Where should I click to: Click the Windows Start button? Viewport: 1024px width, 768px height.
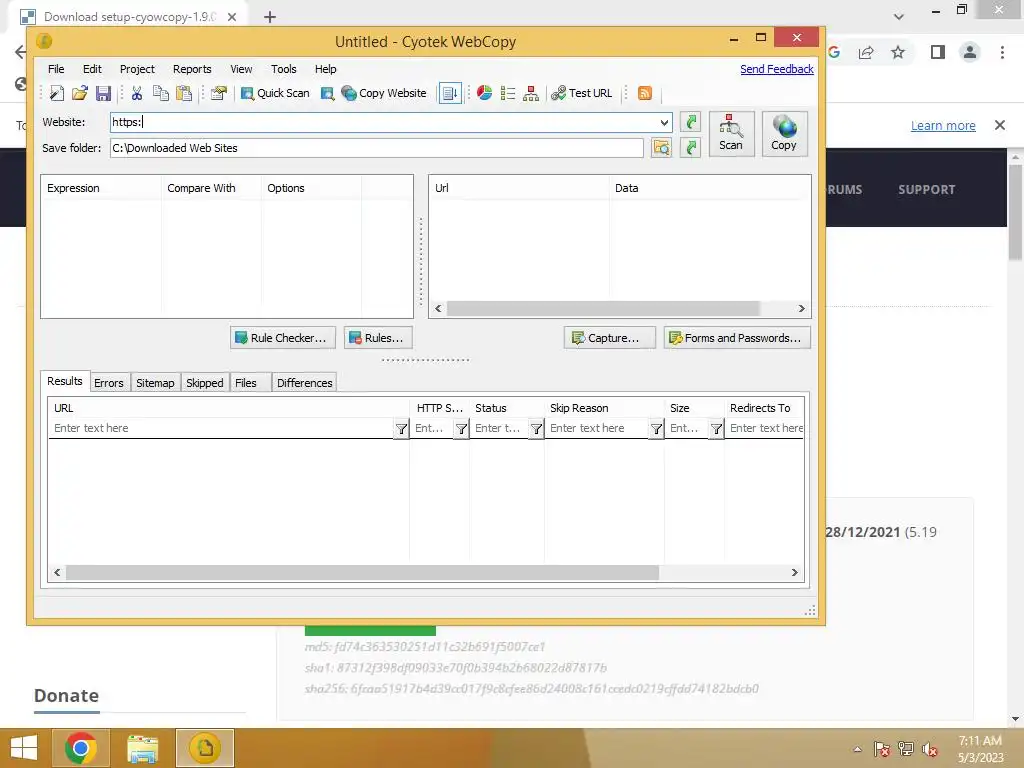click(24, 748)
